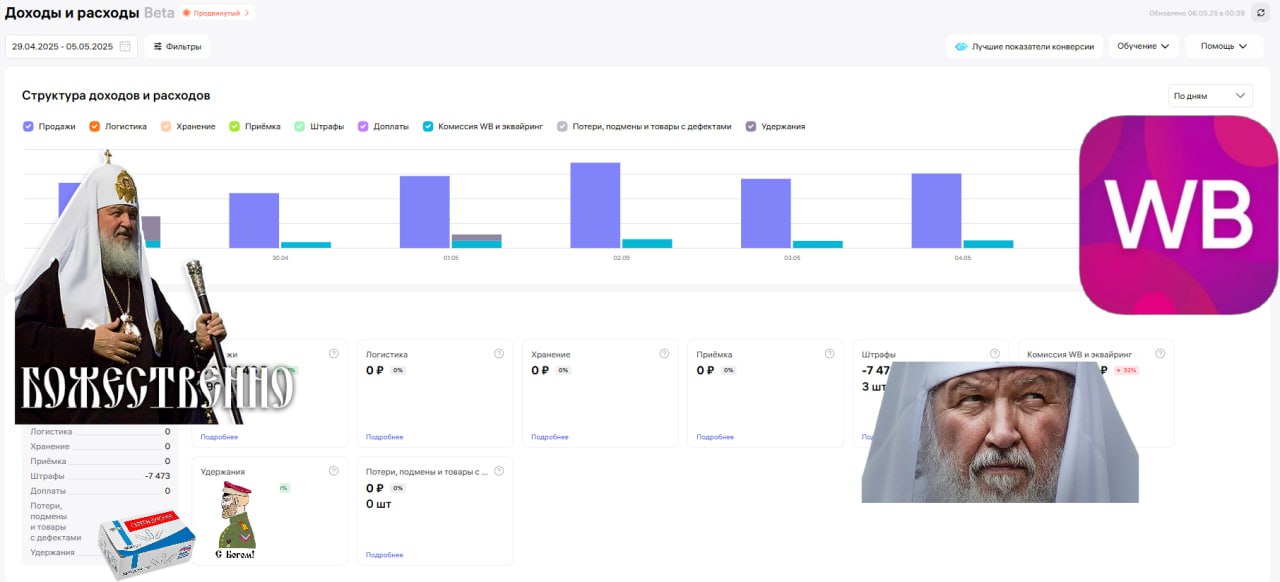
Task: Open help icon on Логистика card
Action: [x=499, y=353]
